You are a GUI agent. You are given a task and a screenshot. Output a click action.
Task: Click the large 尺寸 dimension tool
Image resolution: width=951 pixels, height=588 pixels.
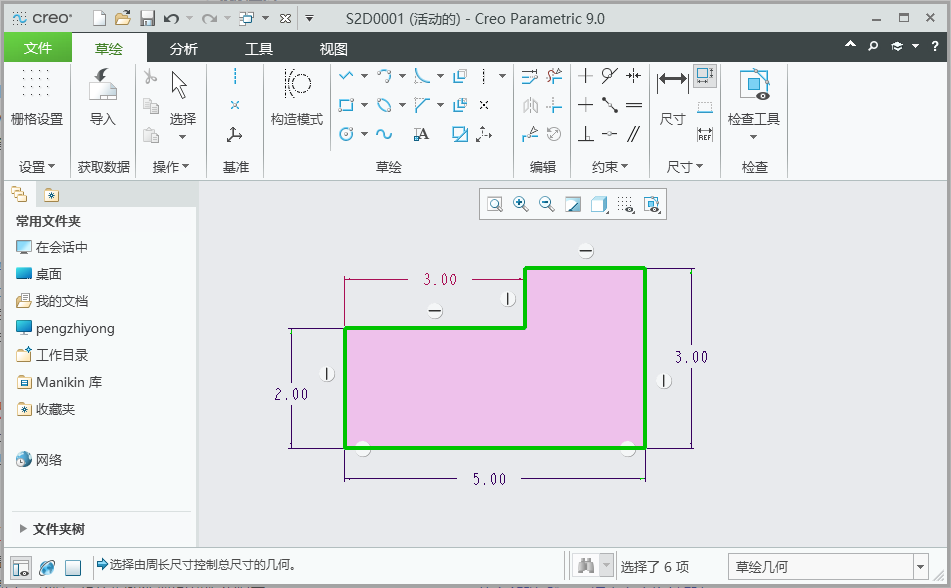673,97
